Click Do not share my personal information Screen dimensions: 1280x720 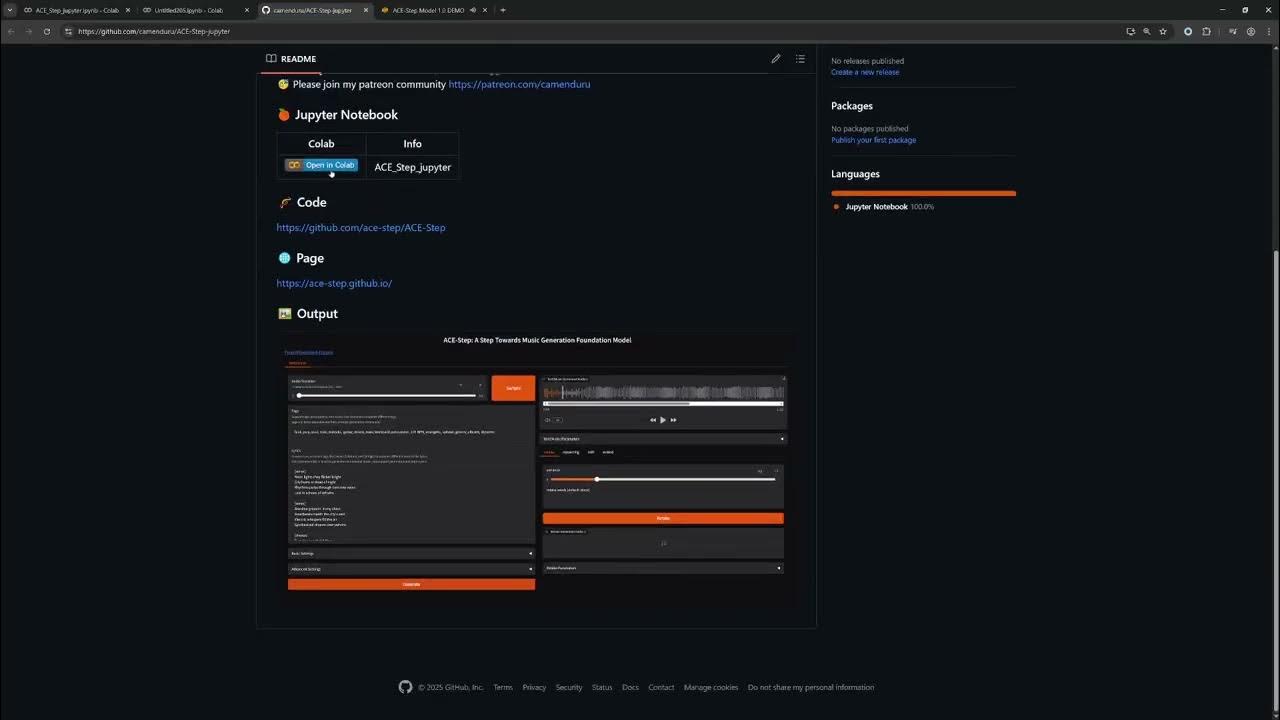point(811,687)
